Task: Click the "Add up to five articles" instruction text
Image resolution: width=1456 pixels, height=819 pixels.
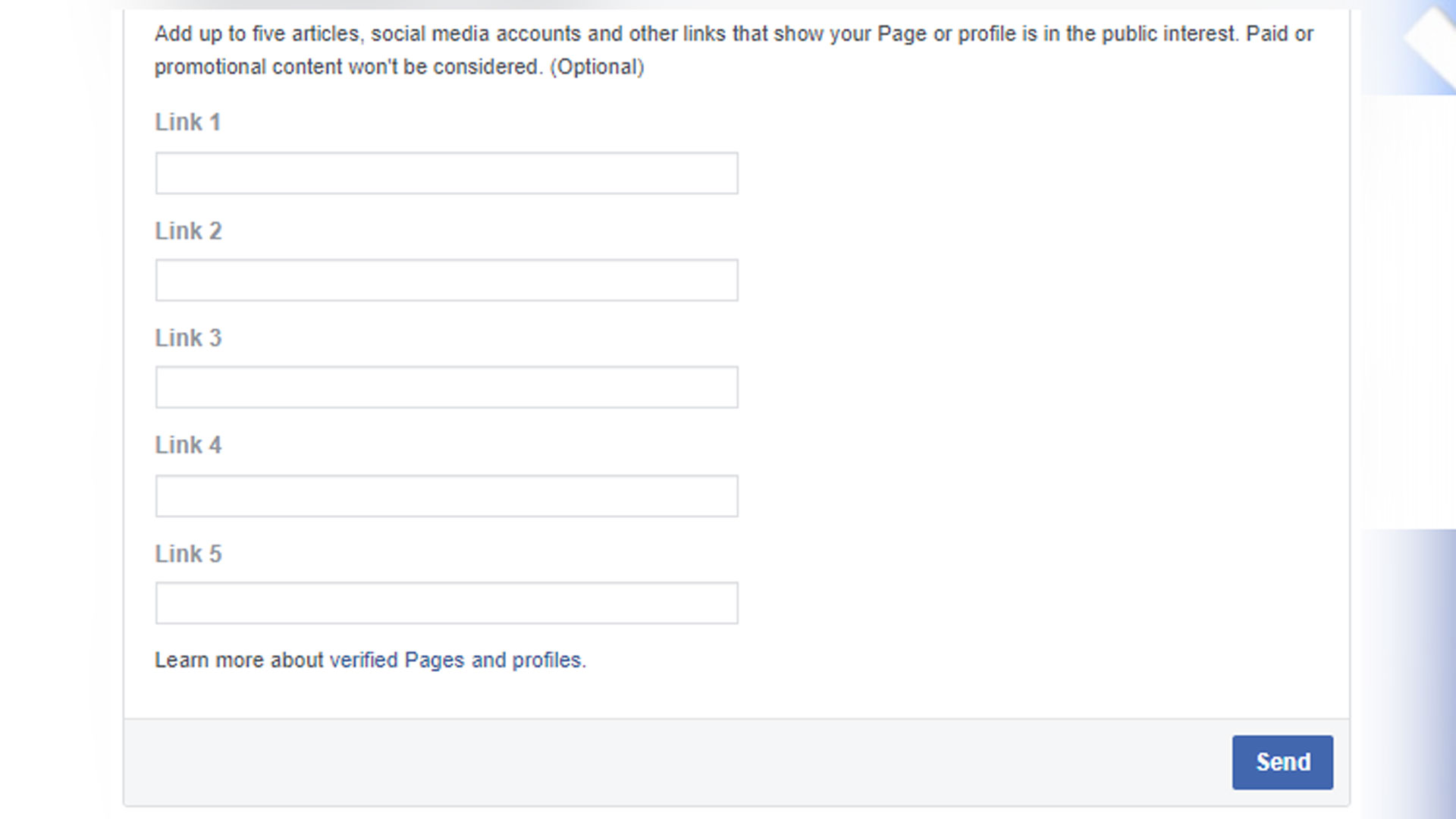Action: tap(256, 34)
